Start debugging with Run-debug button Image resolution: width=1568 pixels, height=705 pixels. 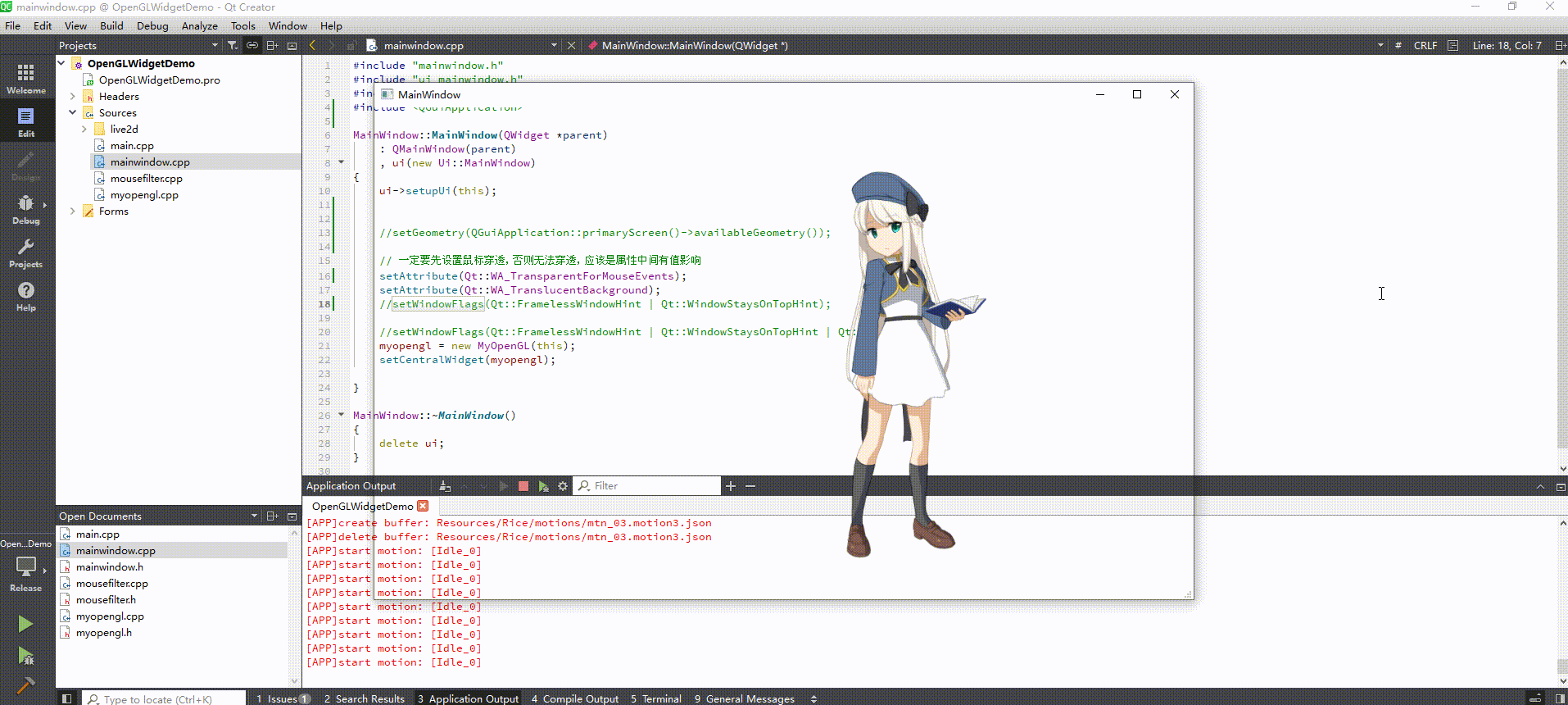click(25, 656)
